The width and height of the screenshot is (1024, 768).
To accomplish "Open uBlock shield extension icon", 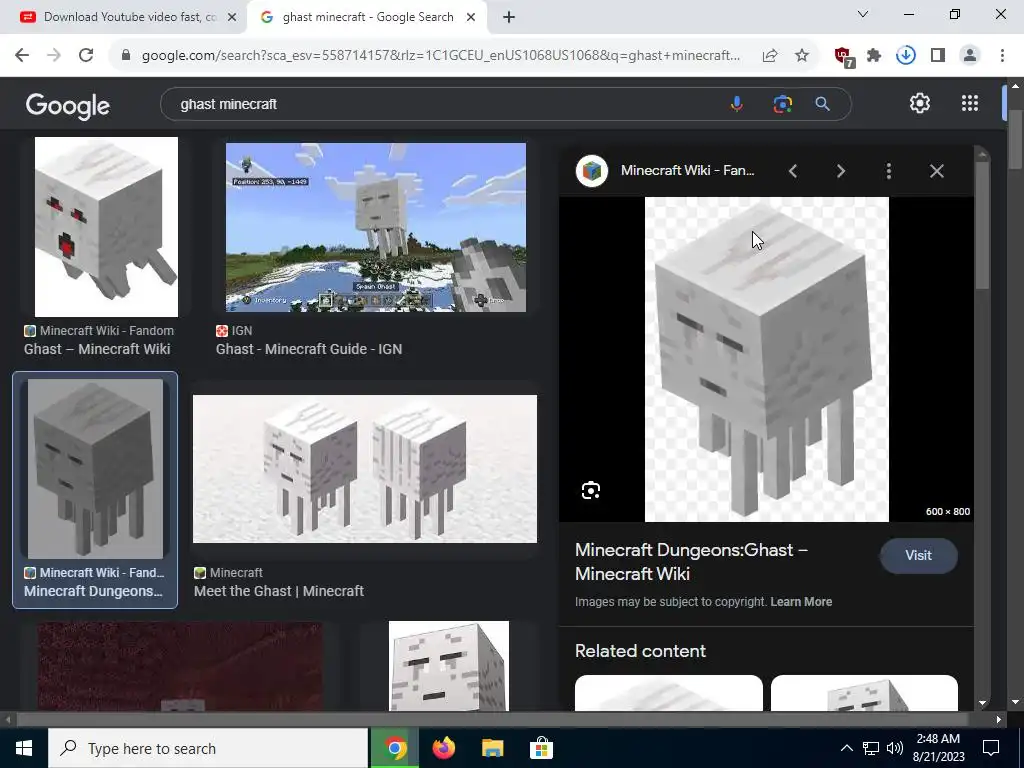I will 844,56.
